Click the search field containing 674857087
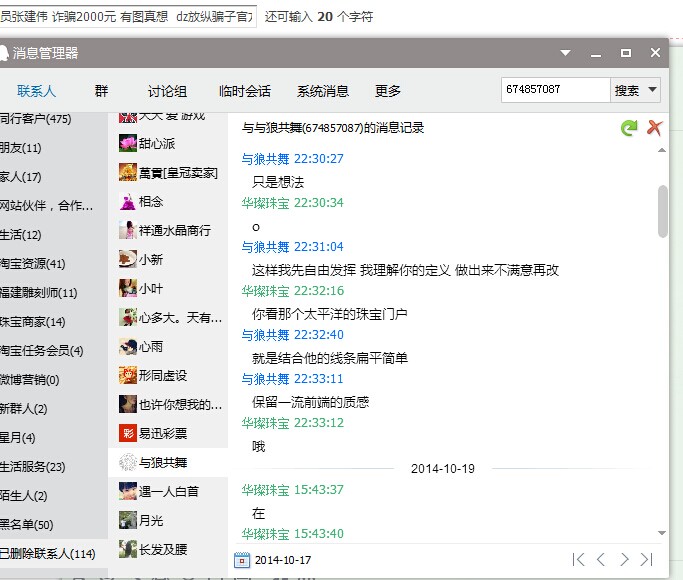Viewport: 683px width, 580px height. coord(555,90)
